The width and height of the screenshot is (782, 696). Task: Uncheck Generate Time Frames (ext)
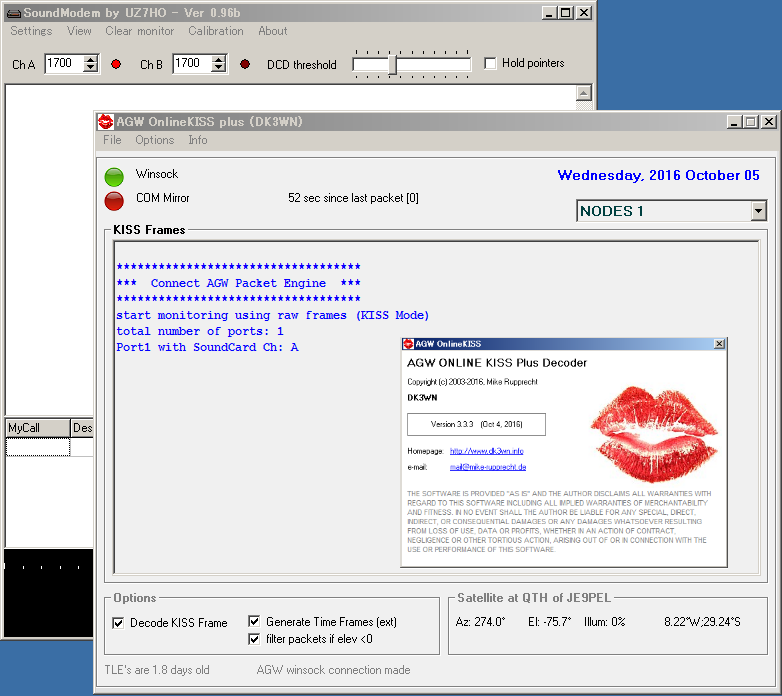point(254,621)
